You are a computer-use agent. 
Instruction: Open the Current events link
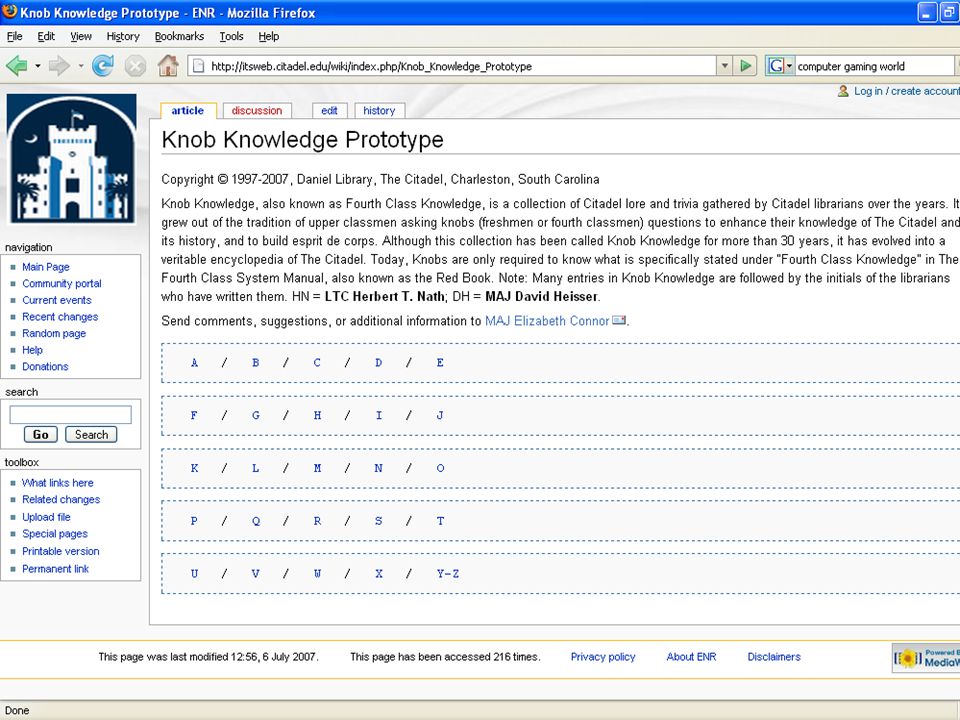(x=57, y=300)
